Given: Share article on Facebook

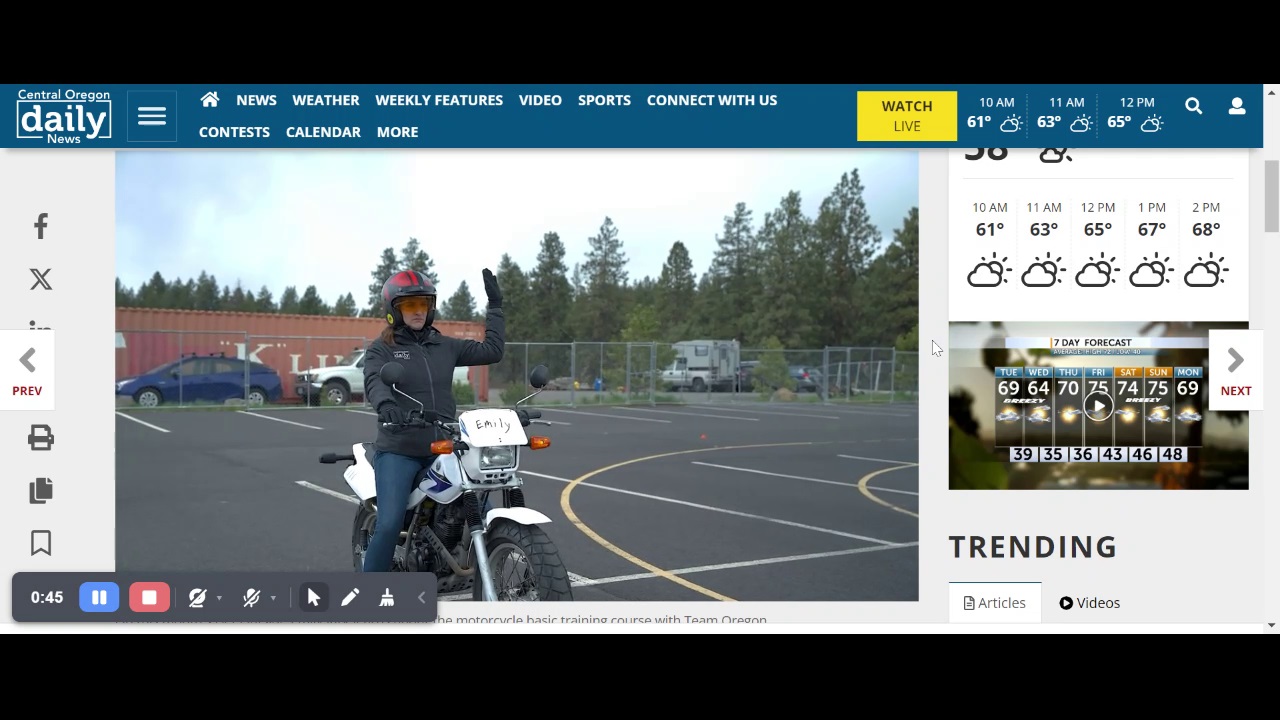Looking at the screenshot, I should (x=41, y=226).
